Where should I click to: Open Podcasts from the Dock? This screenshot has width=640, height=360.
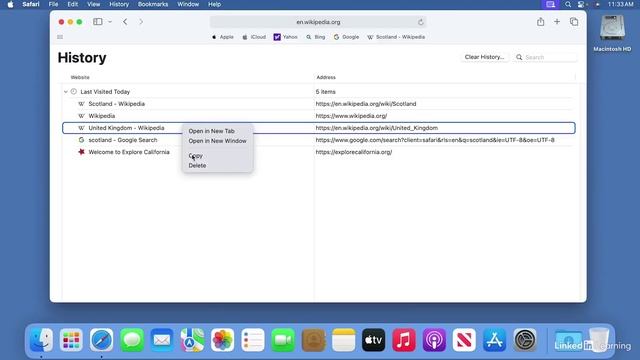click(434, 340)
